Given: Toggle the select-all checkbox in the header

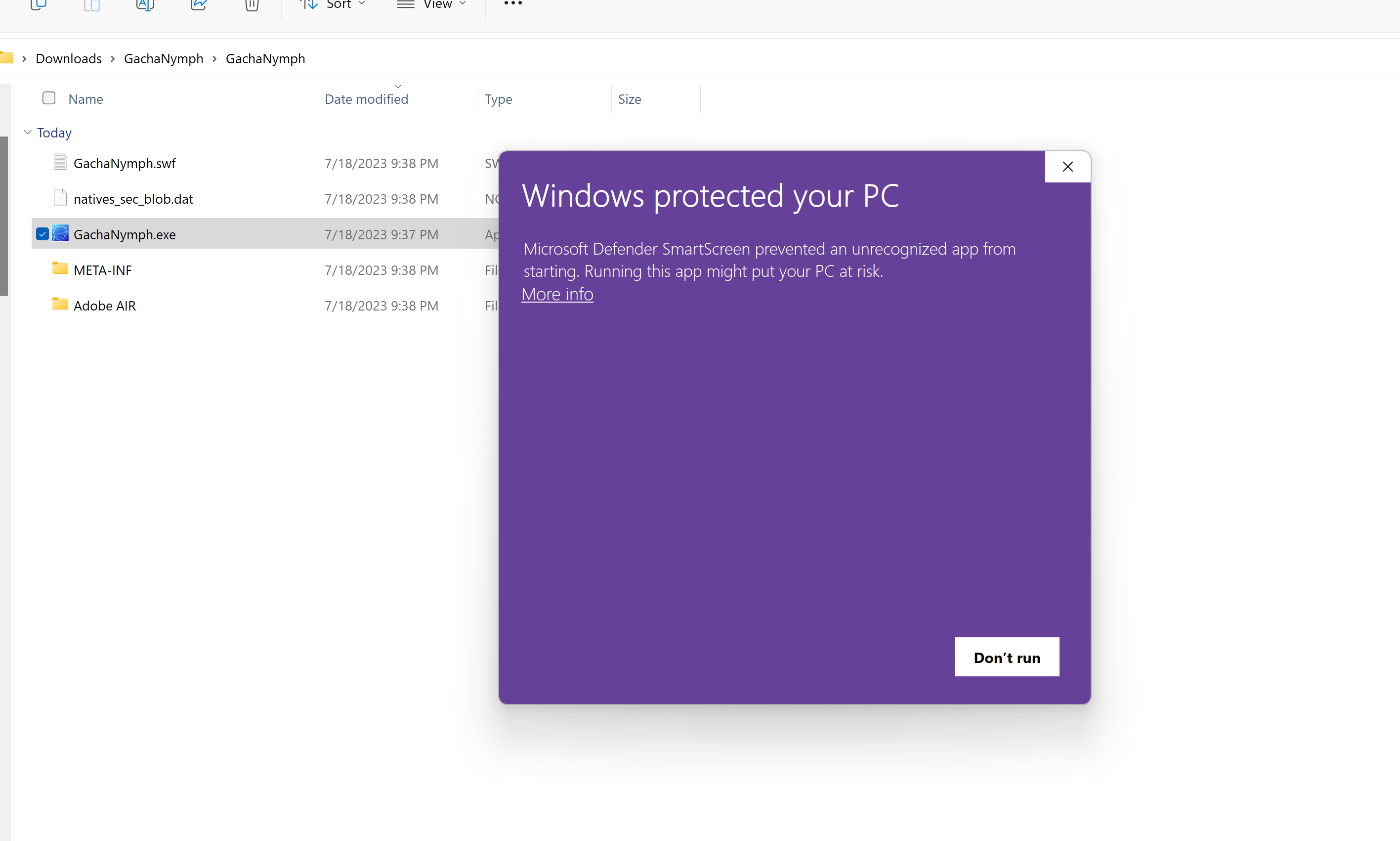Looking at the screenshot, I should (x=49, y=98).
